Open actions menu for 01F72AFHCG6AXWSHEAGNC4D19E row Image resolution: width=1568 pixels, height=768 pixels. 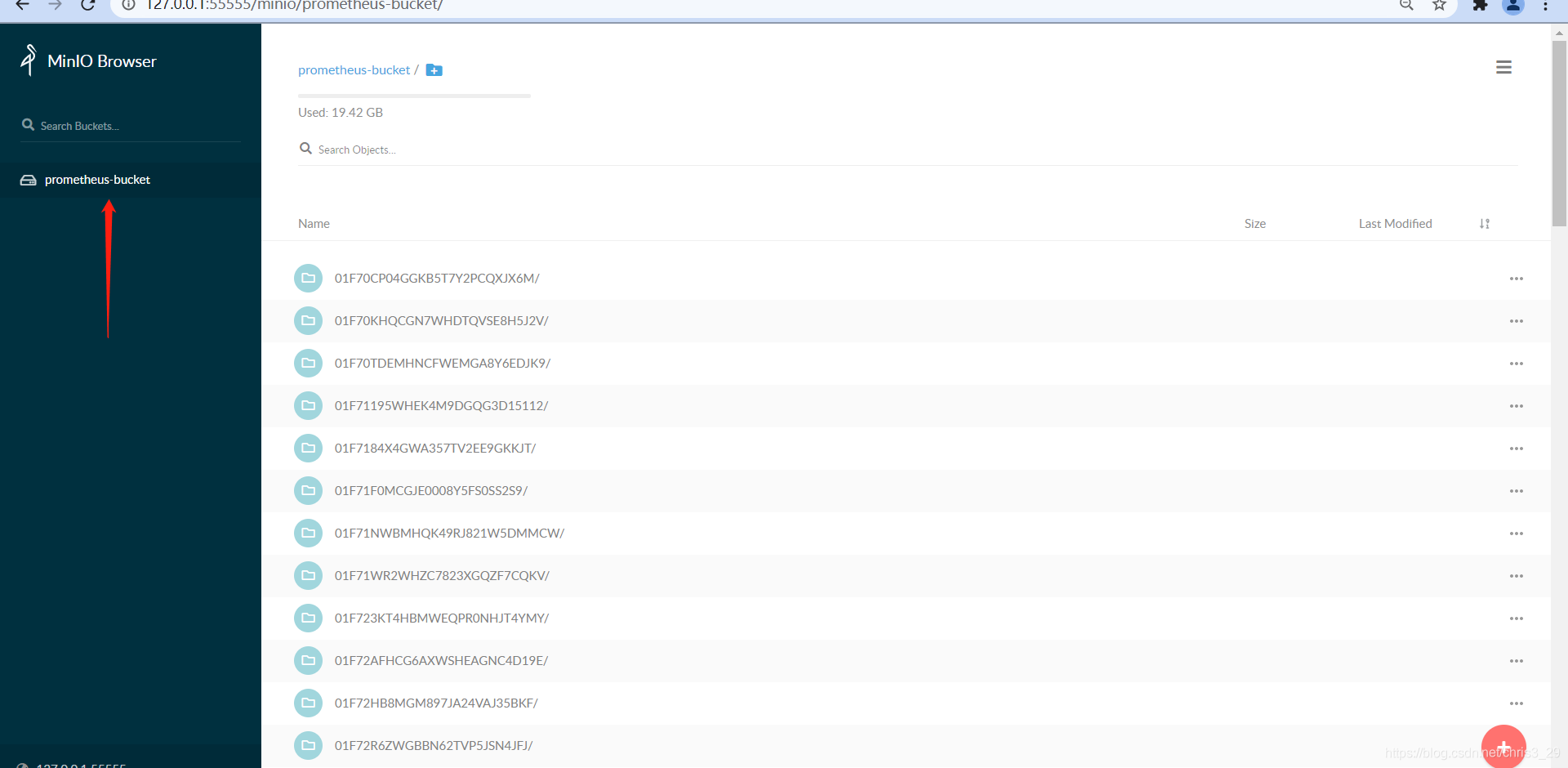pyautogui.click(x=1517, y=661)
